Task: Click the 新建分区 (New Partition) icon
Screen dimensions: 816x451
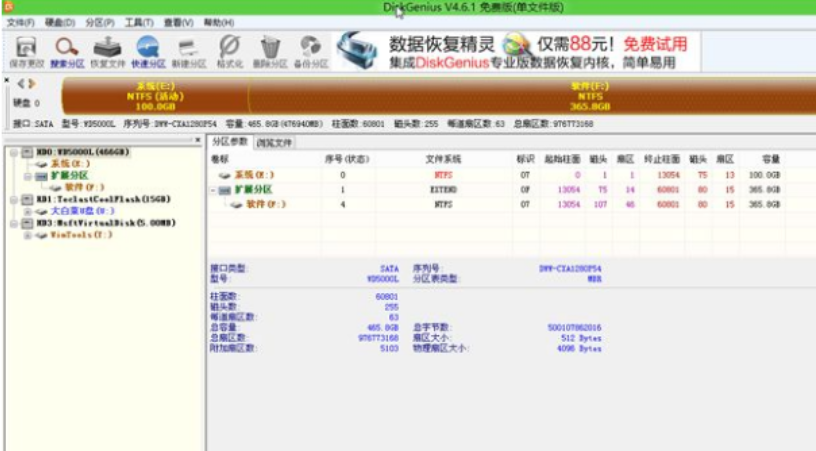Action: click(189, 52)
